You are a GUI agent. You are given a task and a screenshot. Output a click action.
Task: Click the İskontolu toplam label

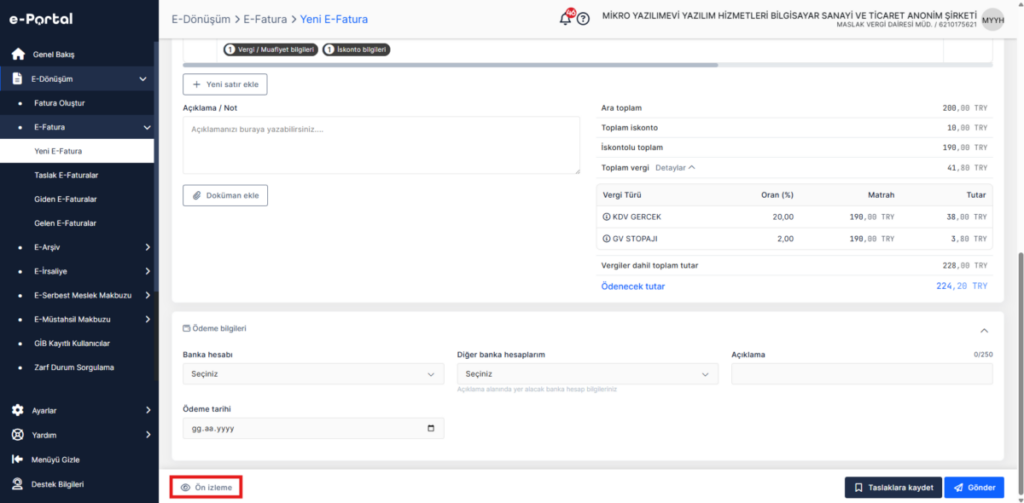(632, 148)
